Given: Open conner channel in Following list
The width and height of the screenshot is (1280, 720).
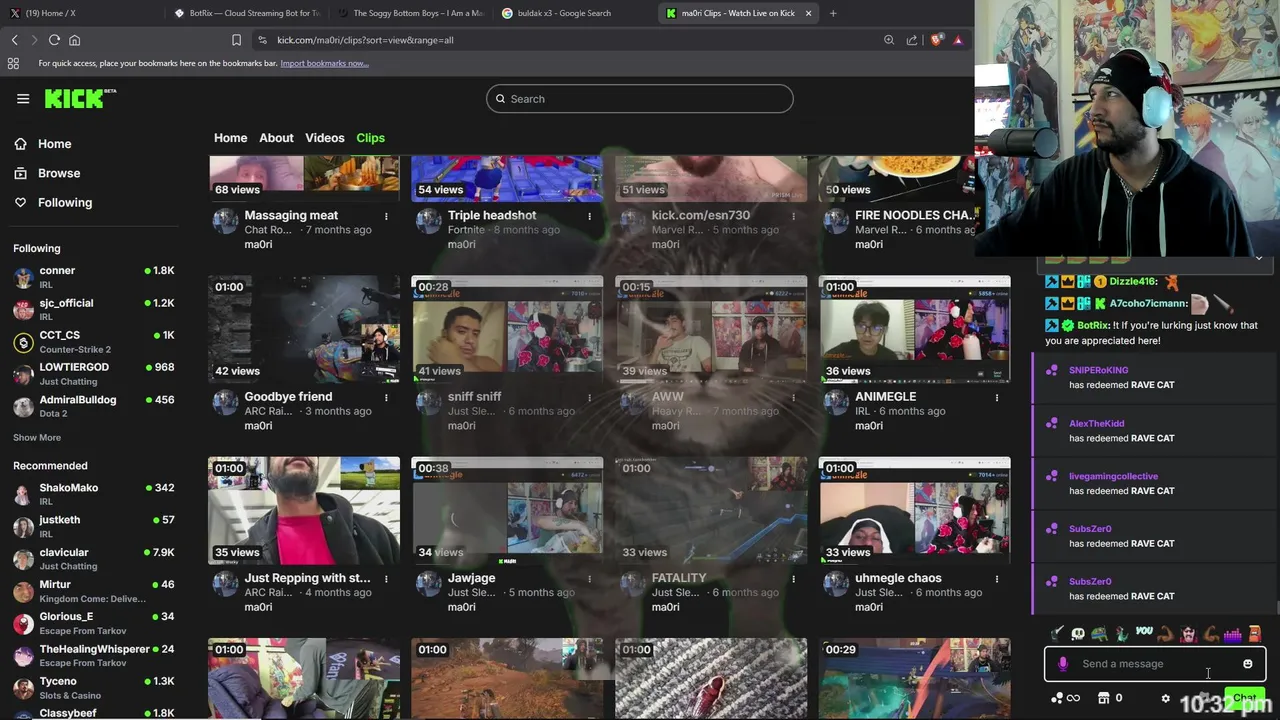Looking at the screenshot, I should (x=94, y=277).
